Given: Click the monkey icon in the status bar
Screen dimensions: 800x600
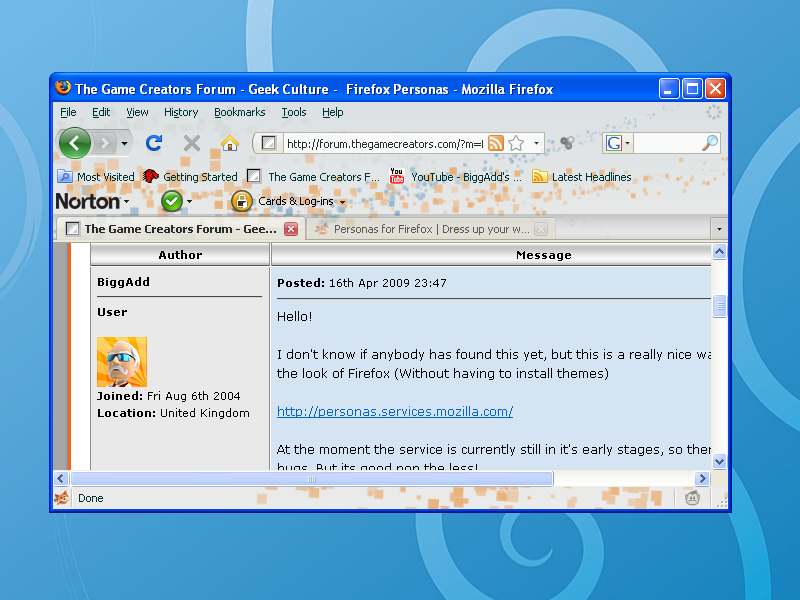Looking at the screenshot, I should [x=692, y=497].
